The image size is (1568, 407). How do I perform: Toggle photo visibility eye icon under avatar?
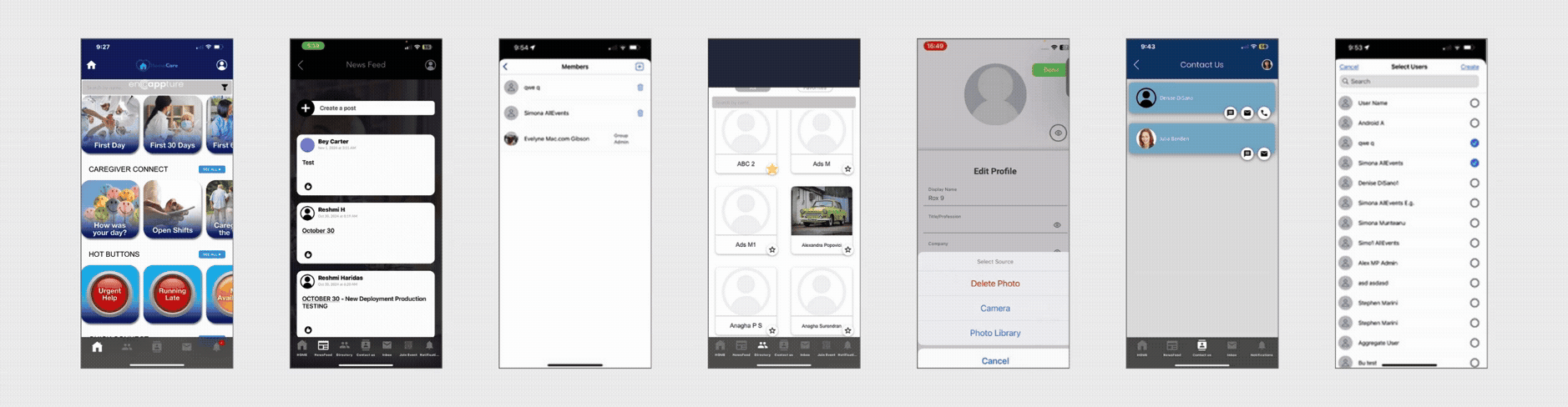pyautogui.click(x=1058, y=133)
